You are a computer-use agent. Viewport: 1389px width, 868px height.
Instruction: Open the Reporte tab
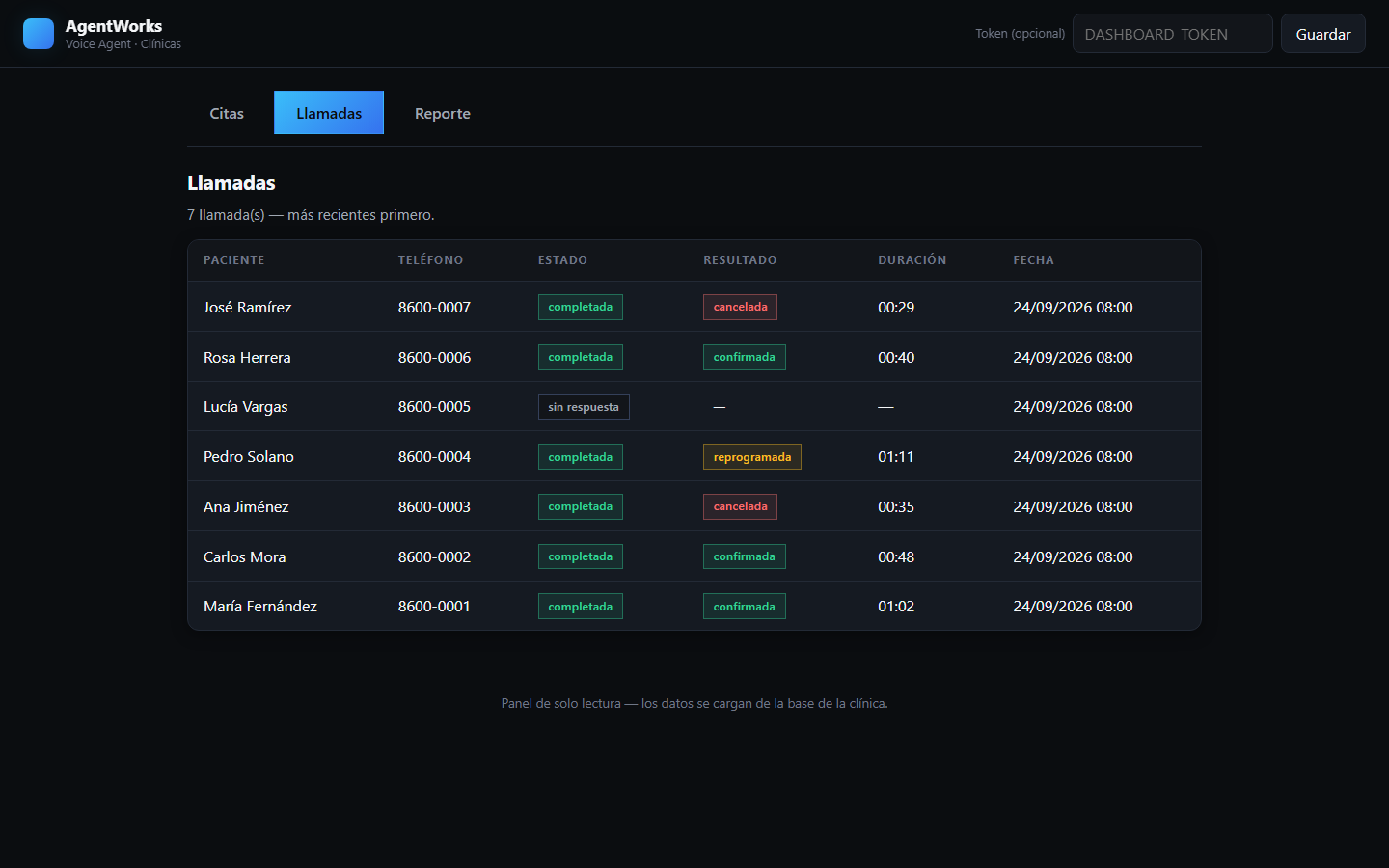[x=443, y=113]
